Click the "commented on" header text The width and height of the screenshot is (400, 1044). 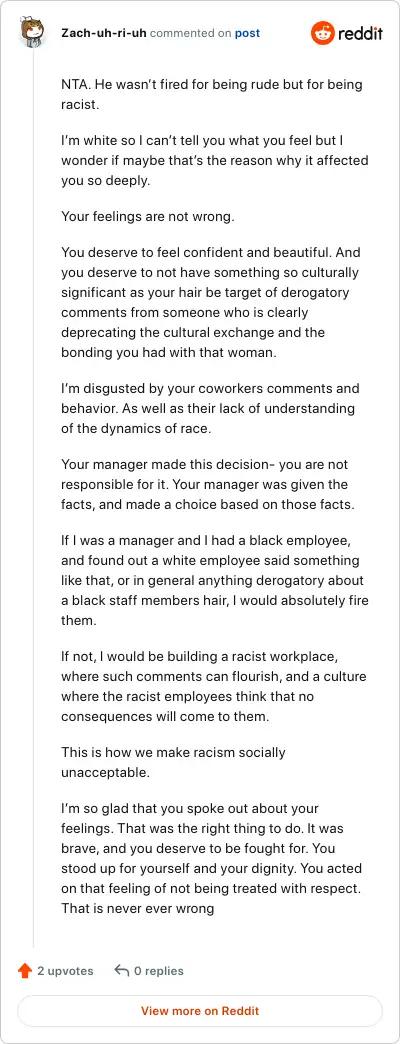click(x=190, y=33)
